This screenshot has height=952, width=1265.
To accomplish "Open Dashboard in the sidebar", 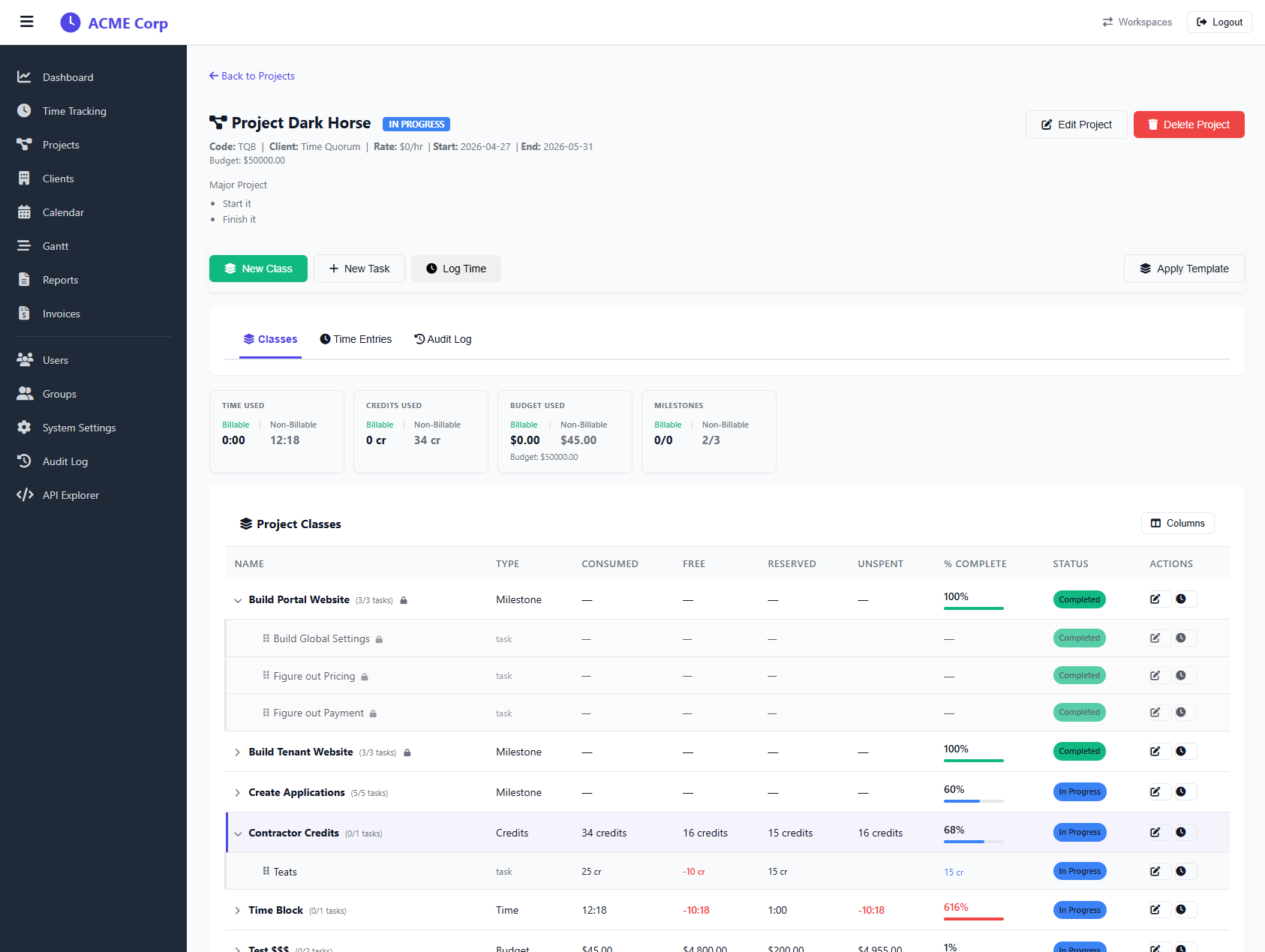I will (x=93, y=77).
